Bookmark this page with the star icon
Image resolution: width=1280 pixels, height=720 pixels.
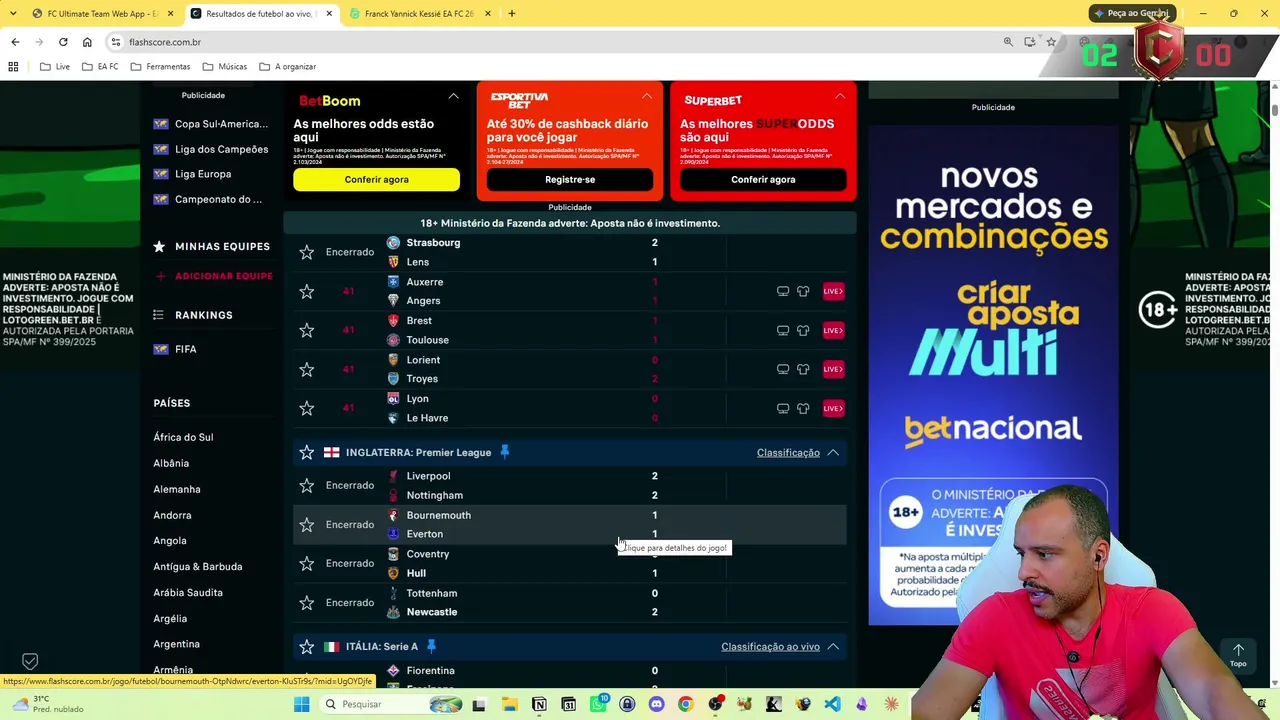[1051, 42]
